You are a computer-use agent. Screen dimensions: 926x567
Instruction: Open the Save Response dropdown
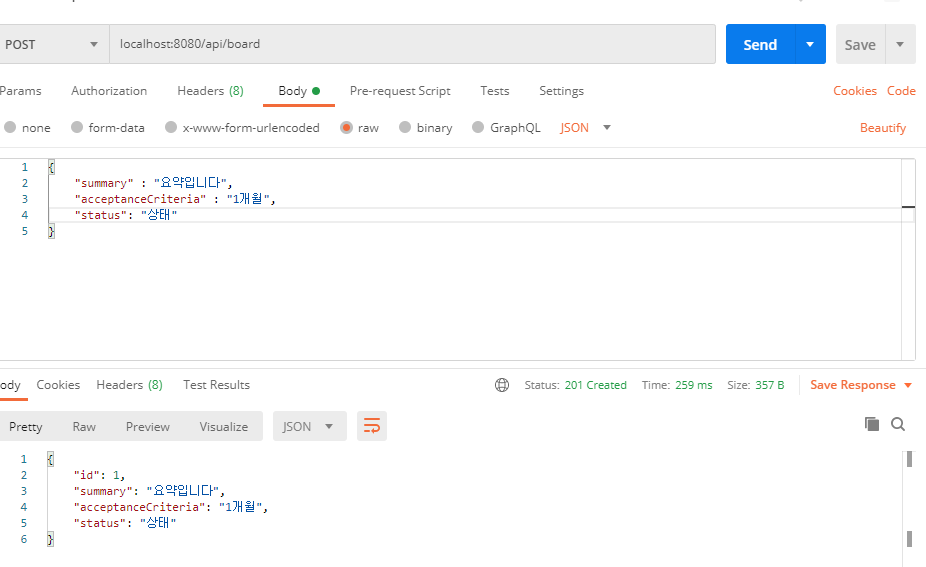pos(861,385)
